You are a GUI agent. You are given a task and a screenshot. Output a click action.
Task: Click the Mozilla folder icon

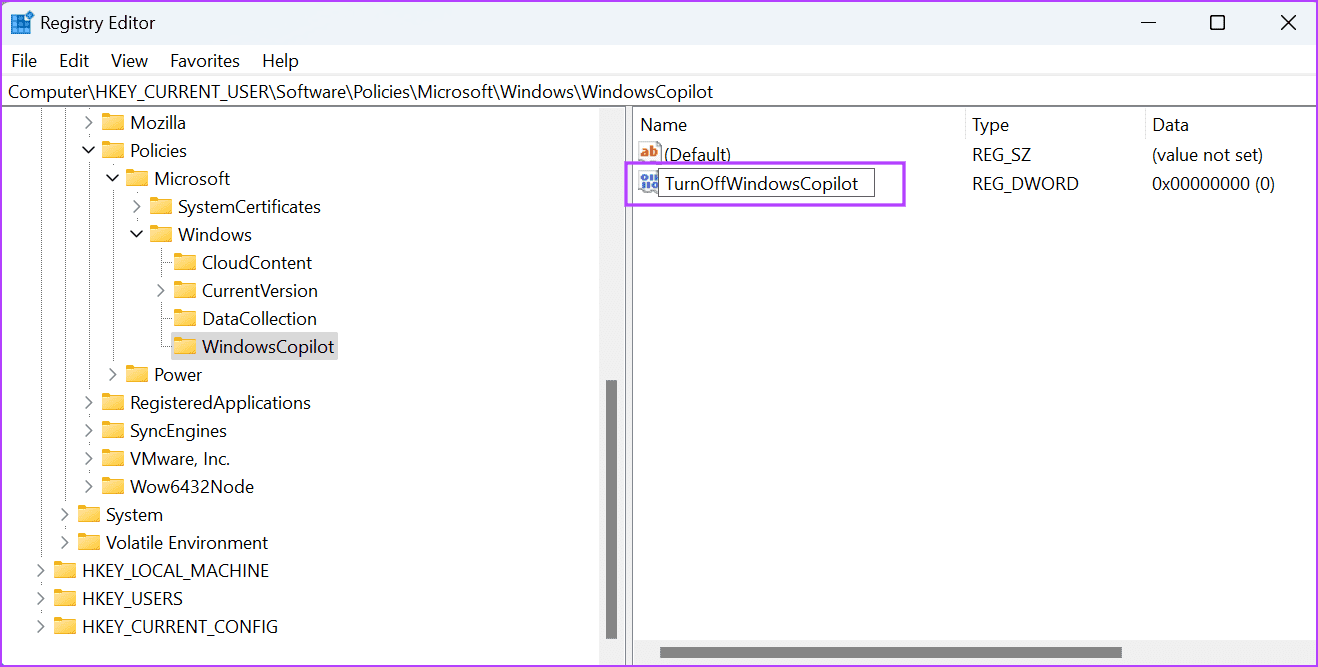click(x=113, y=123)
